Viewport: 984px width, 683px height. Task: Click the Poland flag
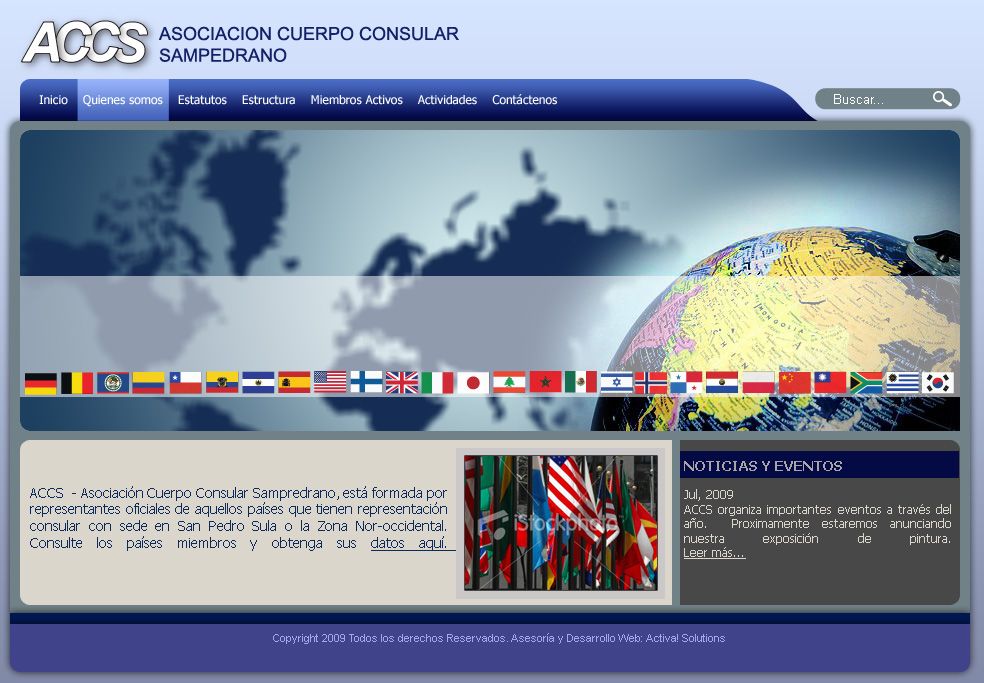758,382
